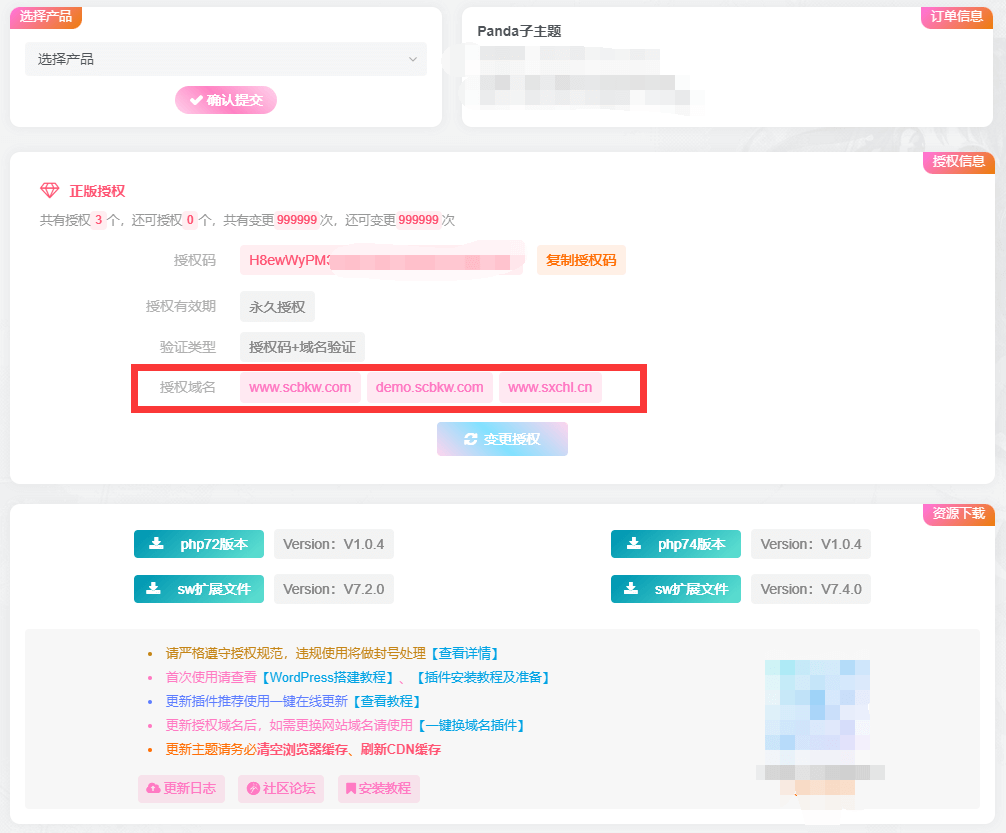Click the refresh icon on 变更授权
The width and height of the screenshot is (1006, 833).
(x=470, y=439)
